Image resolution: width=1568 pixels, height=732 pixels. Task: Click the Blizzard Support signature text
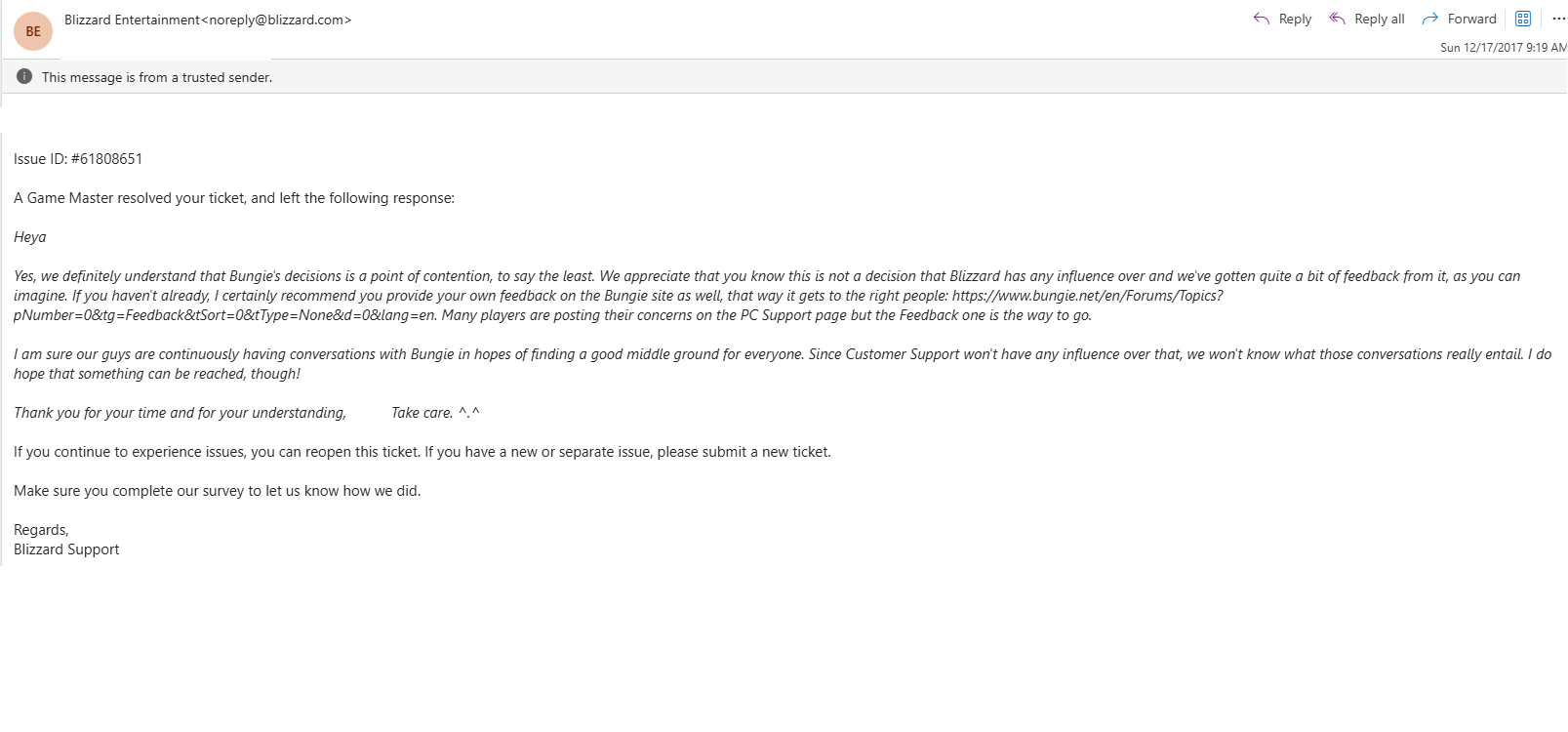66,549
